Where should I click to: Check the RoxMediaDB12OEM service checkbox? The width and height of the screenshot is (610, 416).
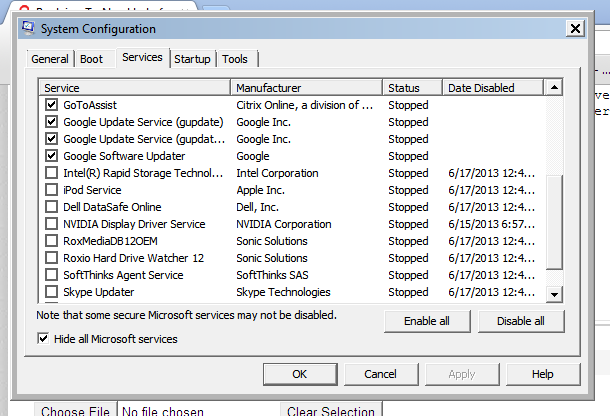tap(51, 241)
